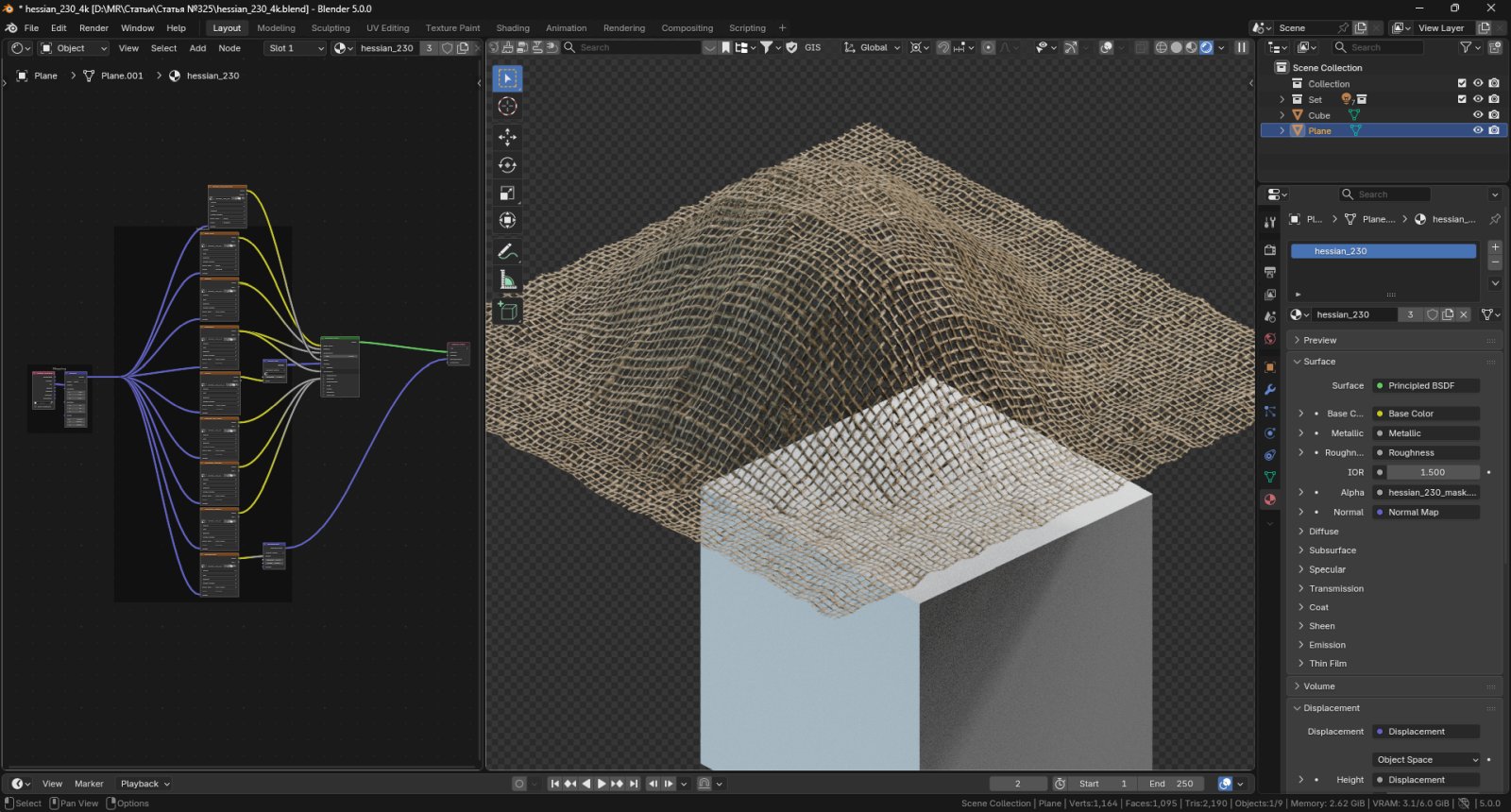Image resolution: width=1511 pixels, height=812 pixels.
Task: Open the Modifiers wrench properties tab
Action: 1270,389
